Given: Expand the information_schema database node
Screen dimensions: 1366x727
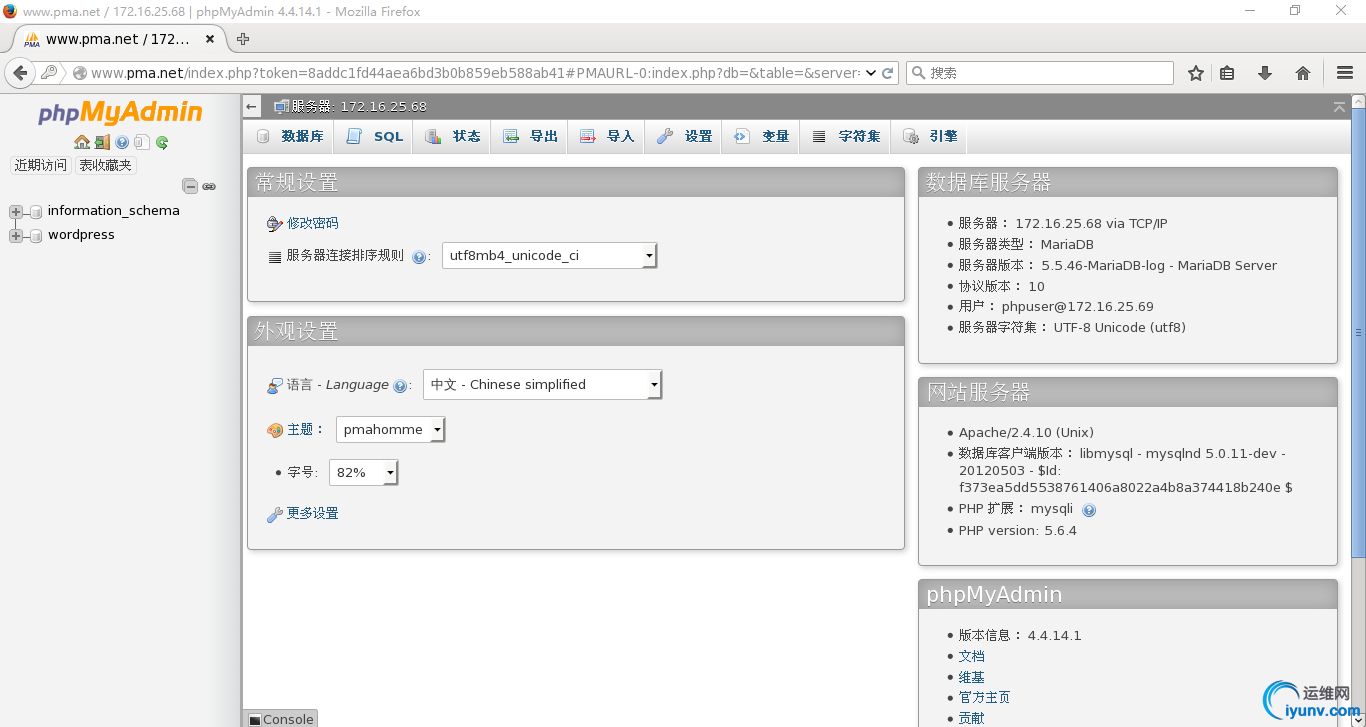Looking at the screenshot, I should tap(16, 211).
